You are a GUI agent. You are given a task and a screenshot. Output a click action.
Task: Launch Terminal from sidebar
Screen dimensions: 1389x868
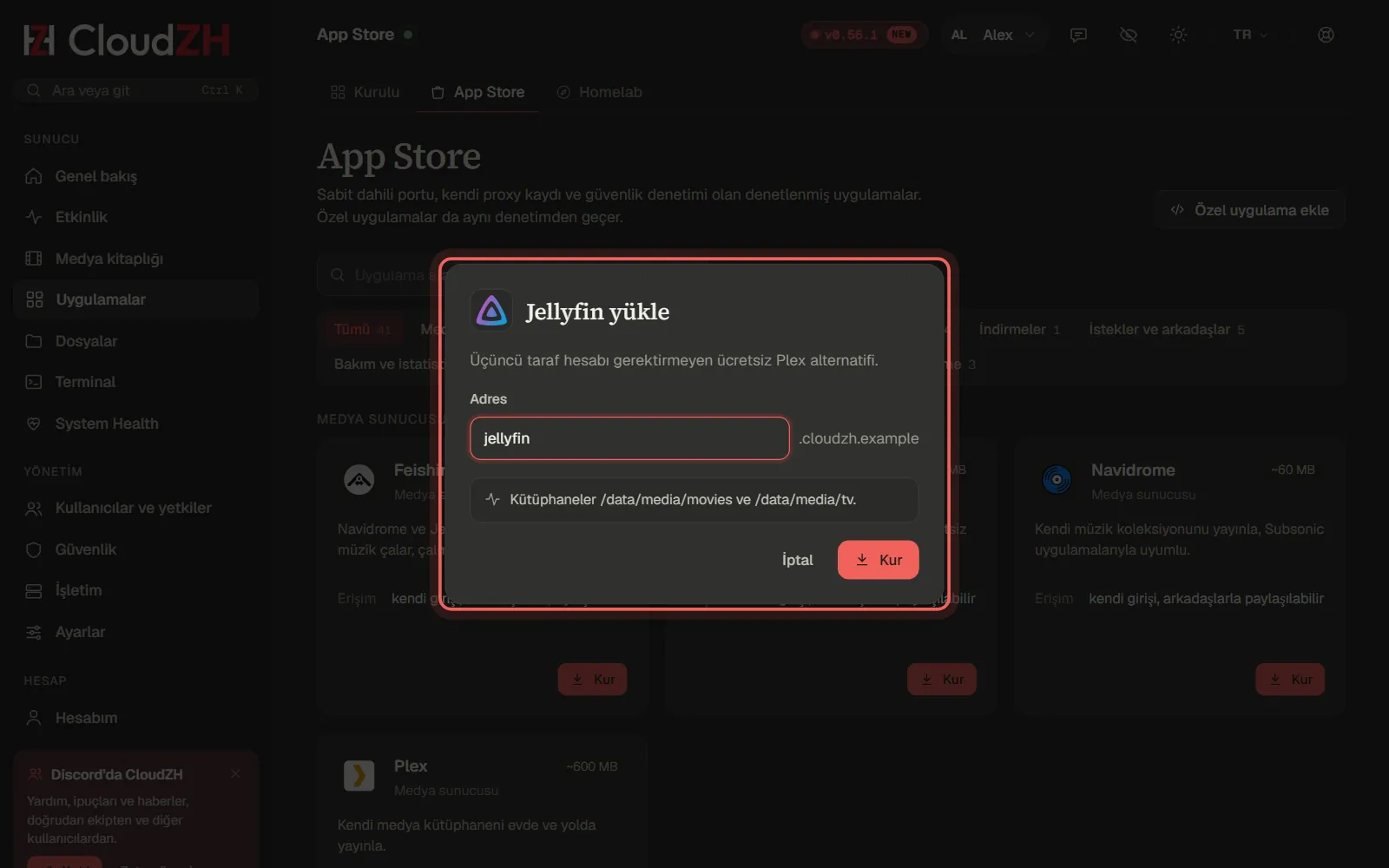tap(135, 382)
